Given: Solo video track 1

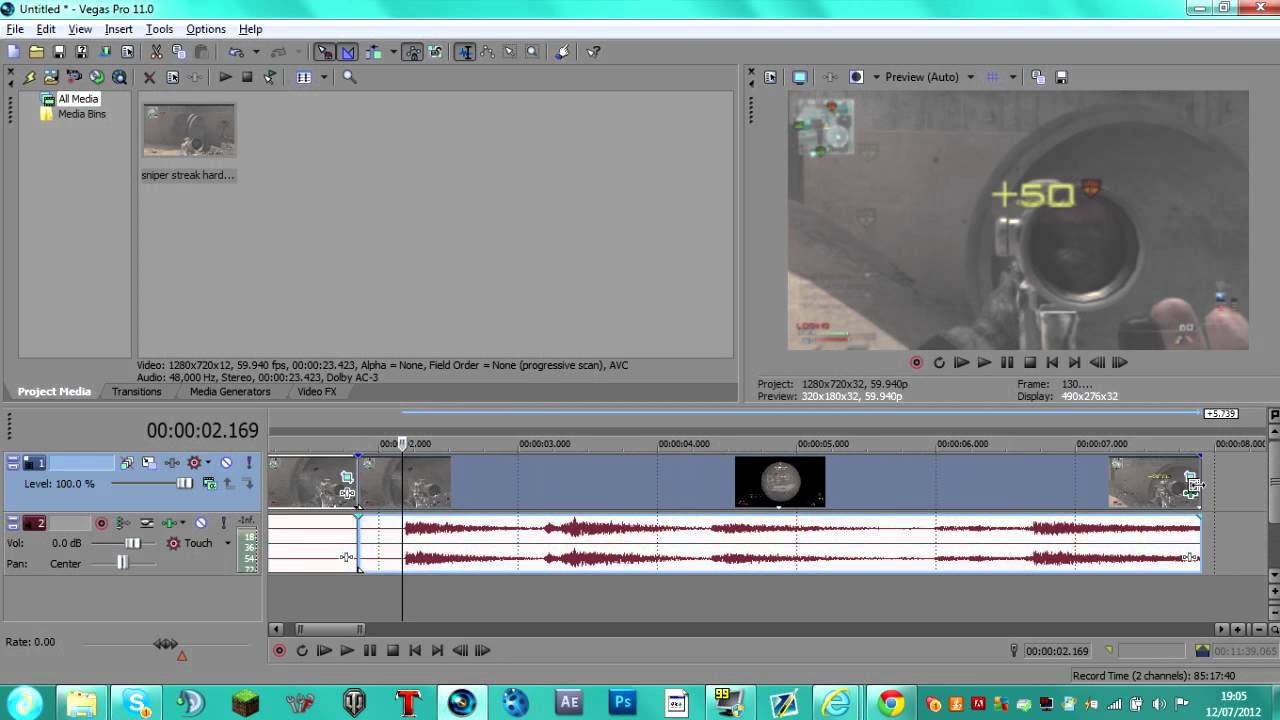Looking at the screenshot, I should [249, 463].
